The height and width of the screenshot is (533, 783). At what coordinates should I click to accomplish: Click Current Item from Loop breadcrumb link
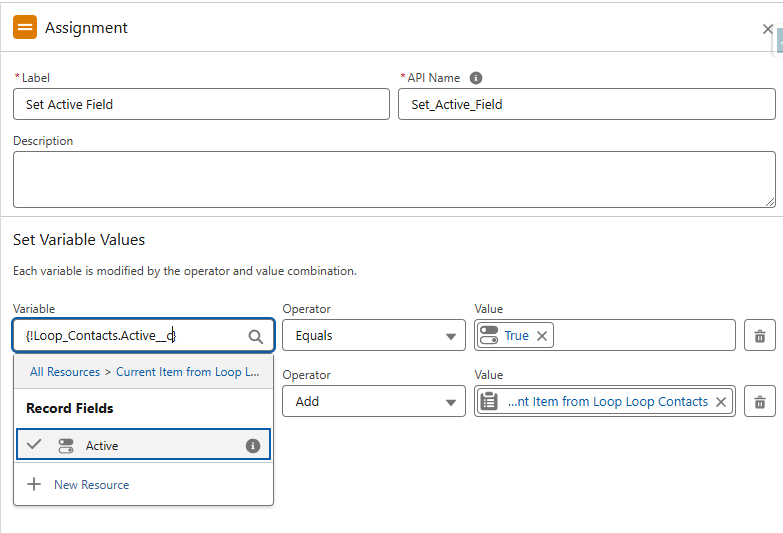[187, 372]
